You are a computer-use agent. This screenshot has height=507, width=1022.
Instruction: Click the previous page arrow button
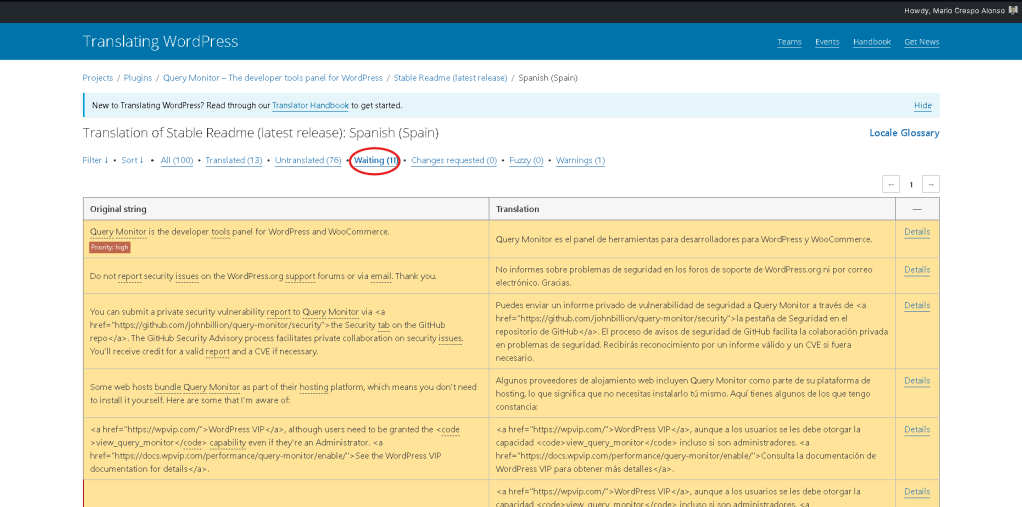tap(891, 184)
